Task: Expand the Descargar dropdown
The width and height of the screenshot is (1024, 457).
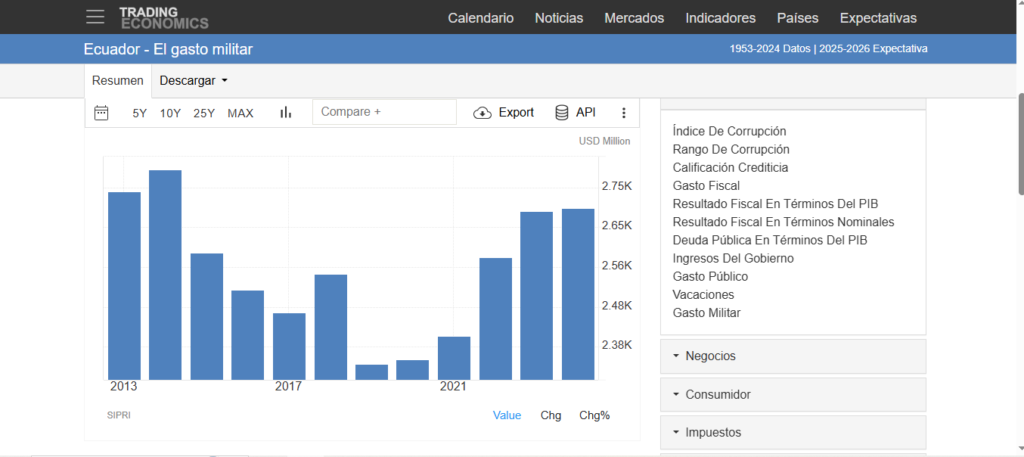Action: click(194, 80)
